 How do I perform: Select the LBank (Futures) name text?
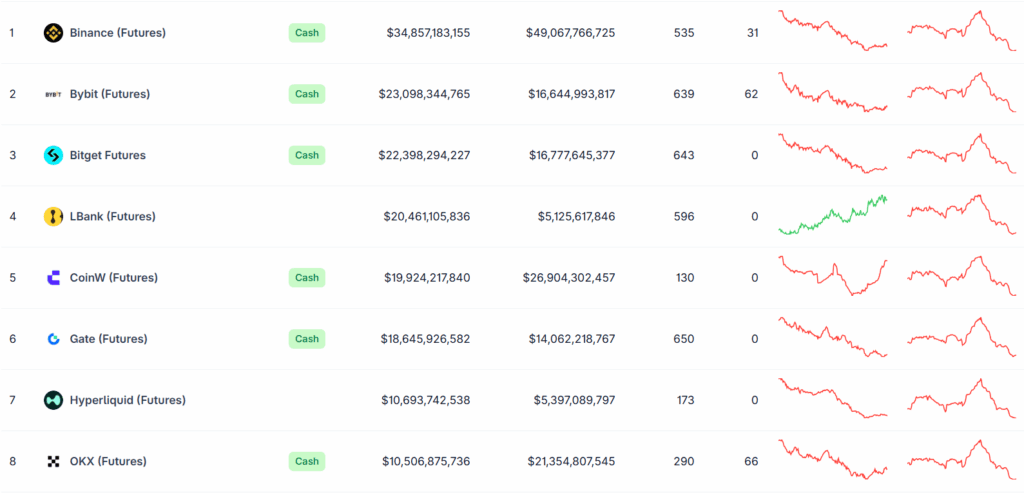[112, 216]
